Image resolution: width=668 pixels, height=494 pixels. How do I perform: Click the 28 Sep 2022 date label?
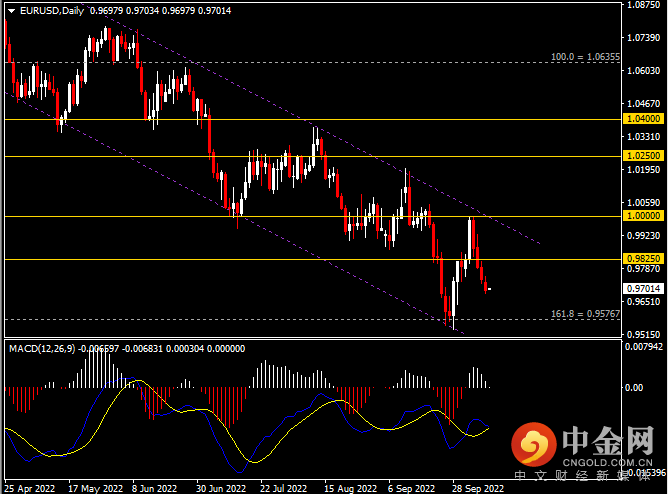[478, 488]
